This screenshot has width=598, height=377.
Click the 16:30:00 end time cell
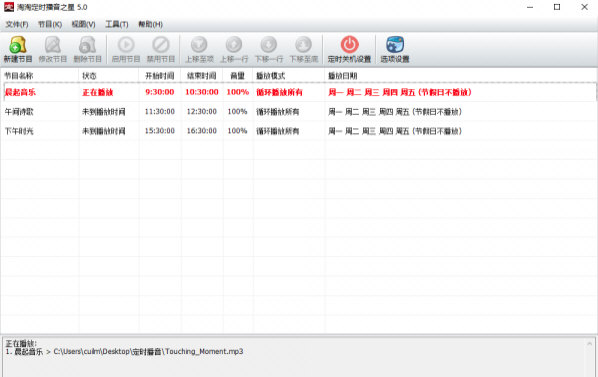[x=202, y=131]
